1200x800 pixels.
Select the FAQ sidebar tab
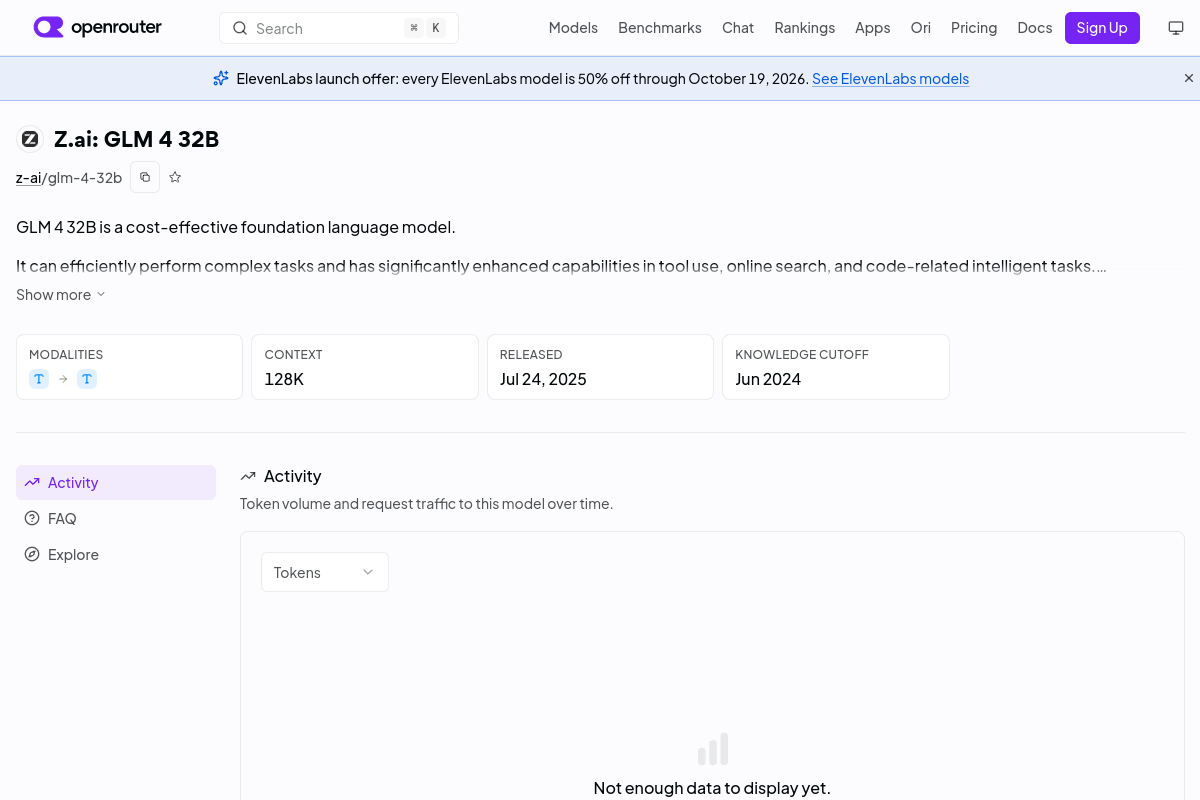116,518
